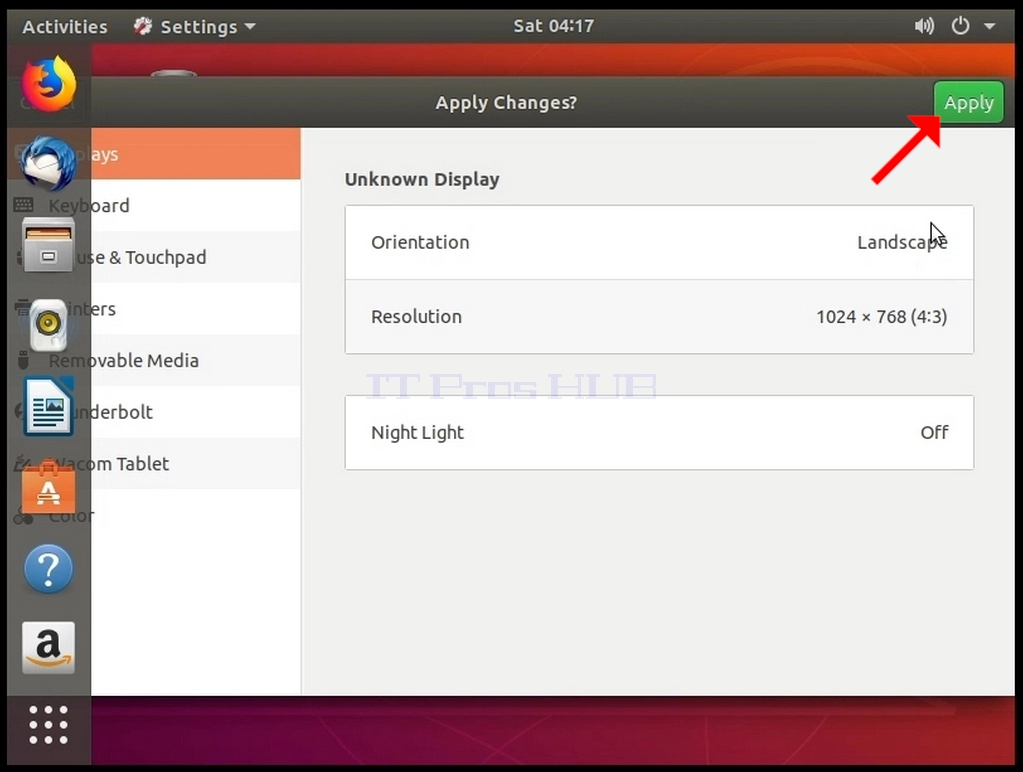
Task: Open the Amazon dock icon
Action: pyautogui.click(x=48, y=647)
